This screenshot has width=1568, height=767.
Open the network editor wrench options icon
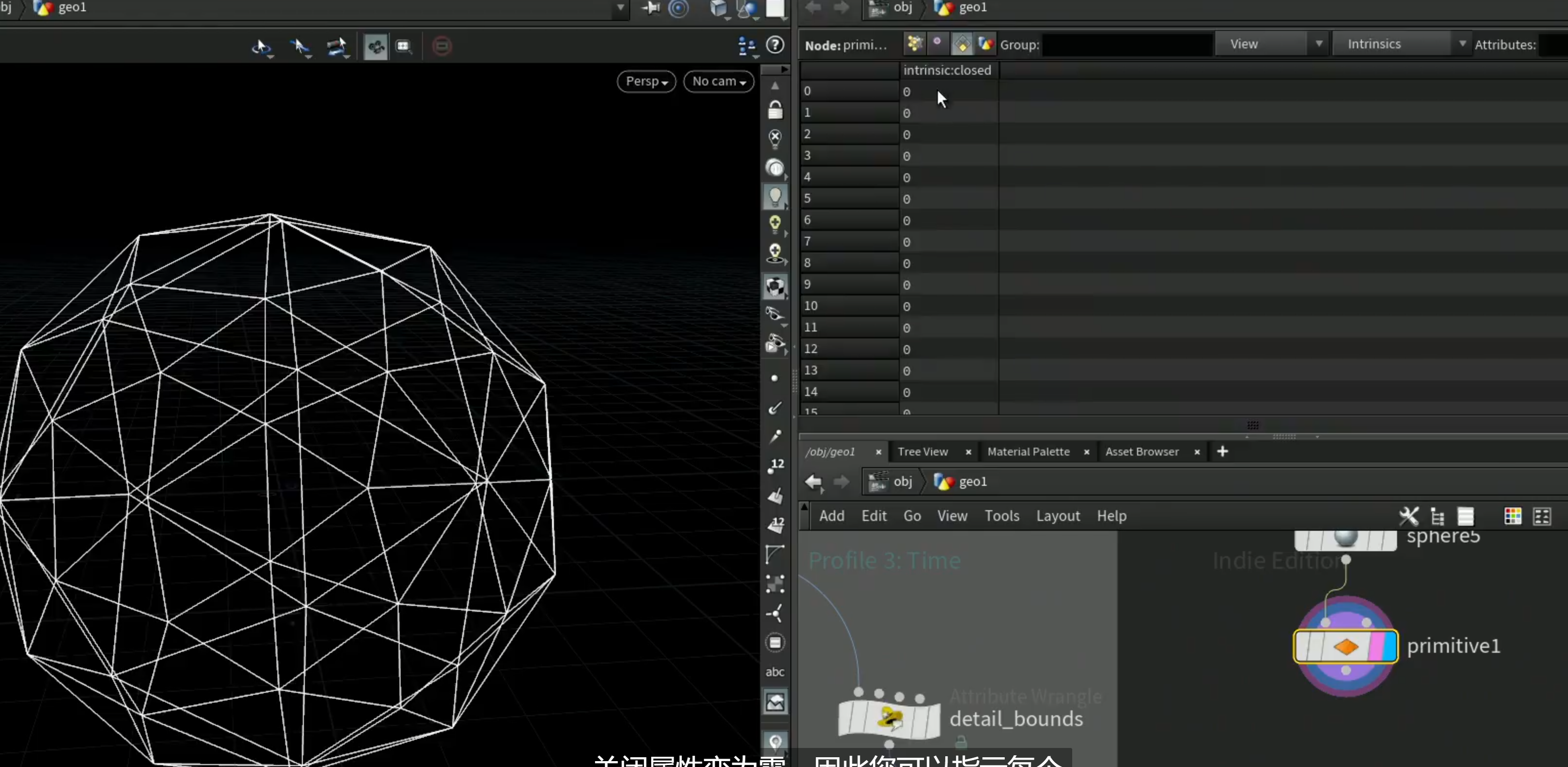point(1409,517)
